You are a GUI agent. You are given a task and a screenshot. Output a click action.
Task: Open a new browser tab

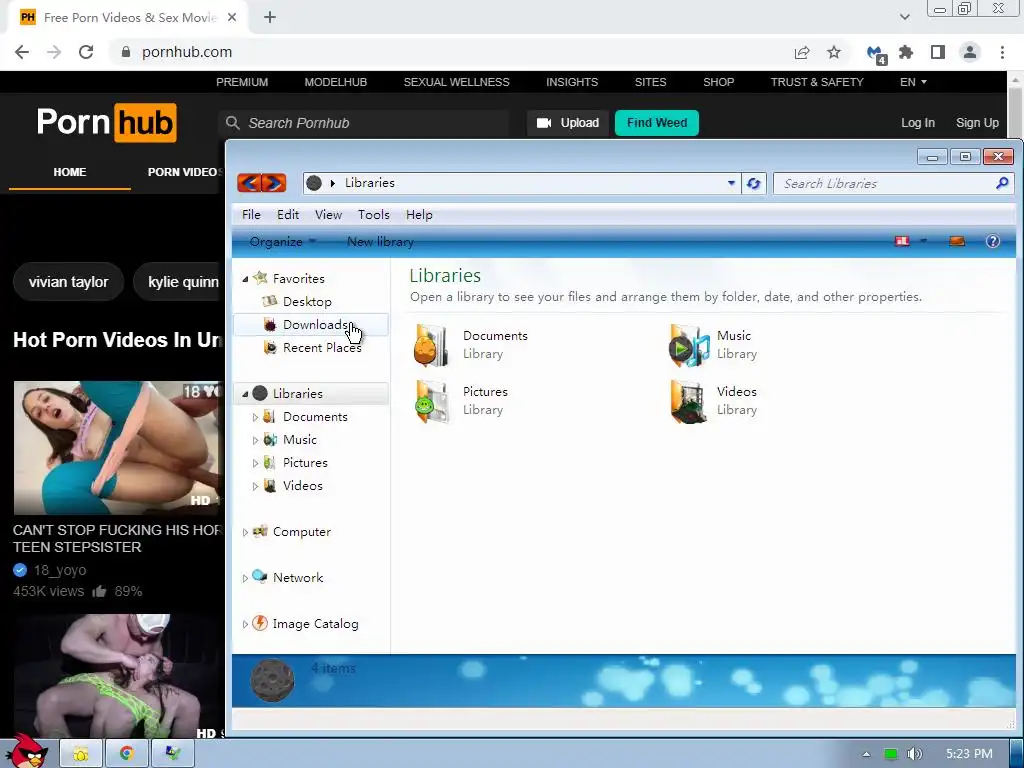coord(270,18)
